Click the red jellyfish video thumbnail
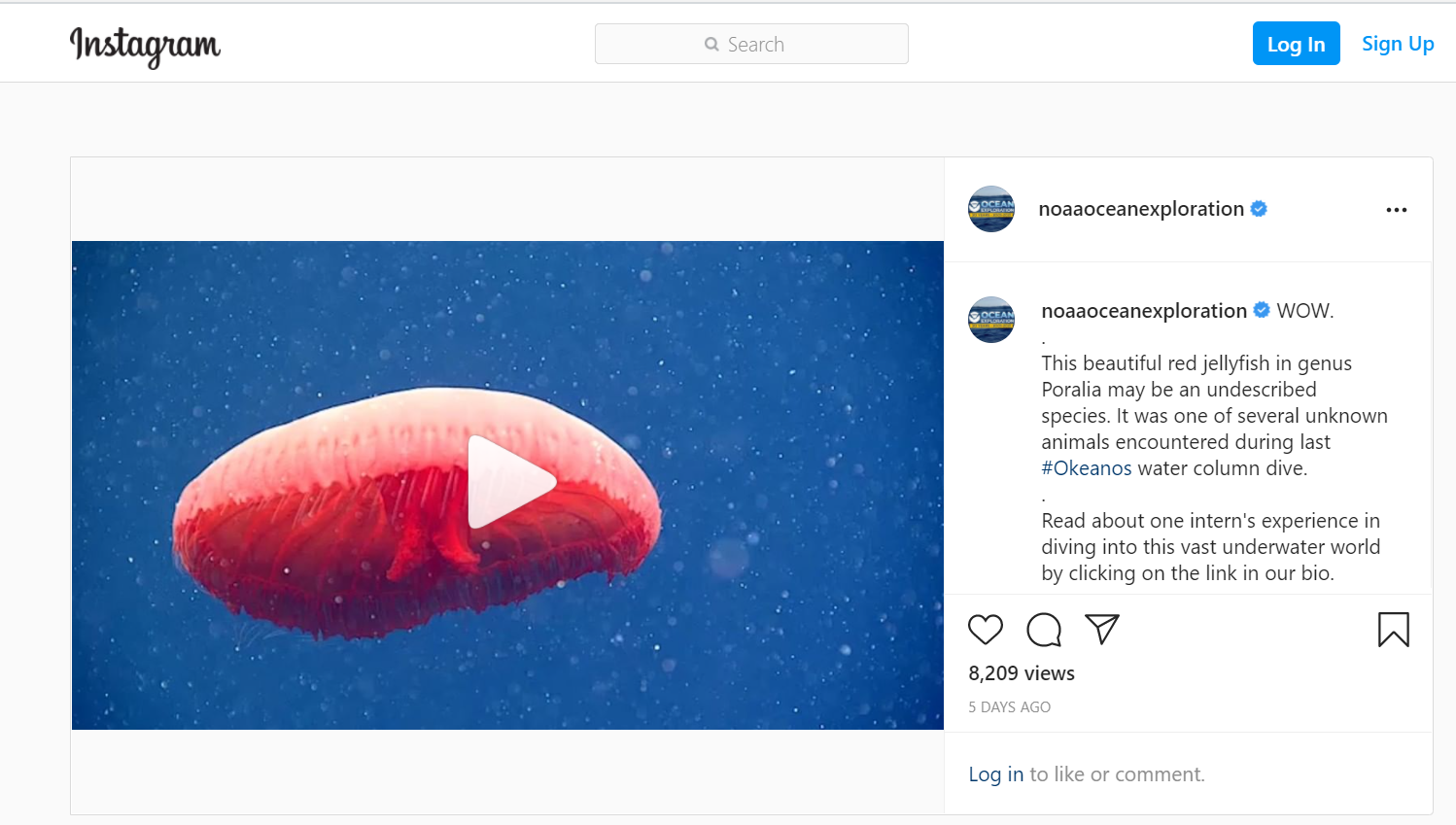Image resolution: width=1456 pixels, height=825 pixels. (x=507, y=485)
